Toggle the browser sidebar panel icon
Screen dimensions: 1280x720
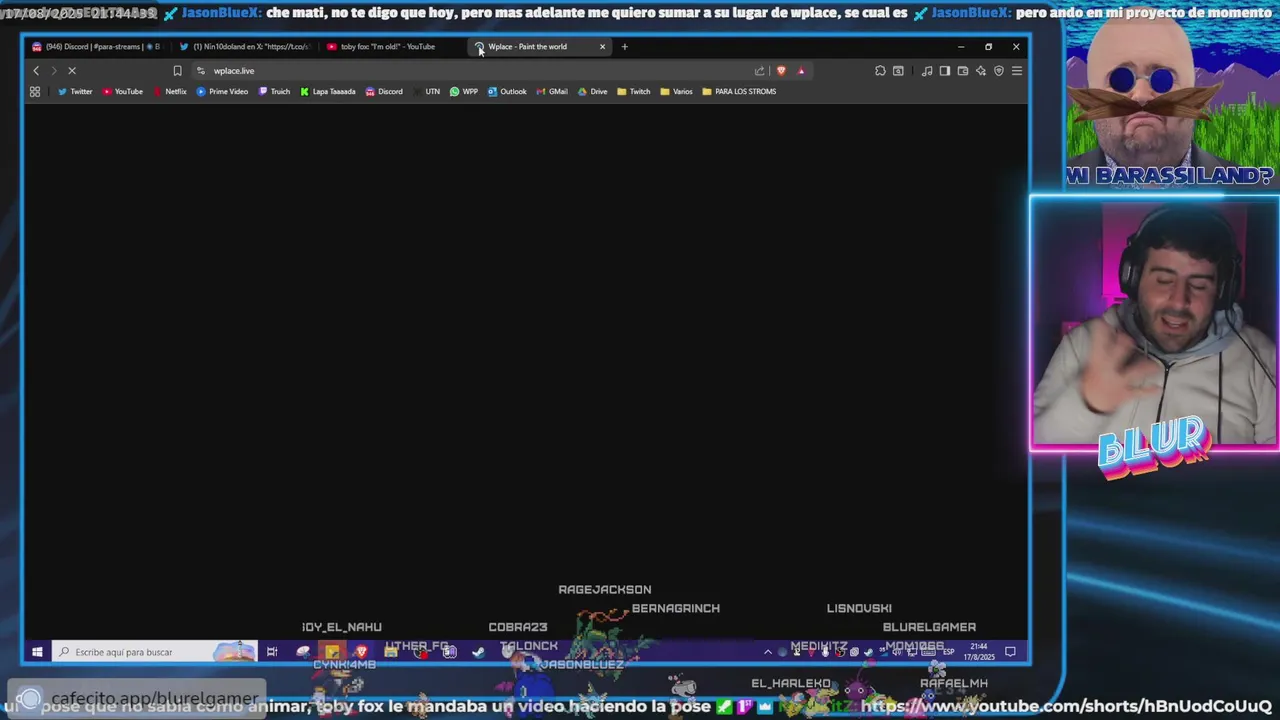tap(944, 71)
